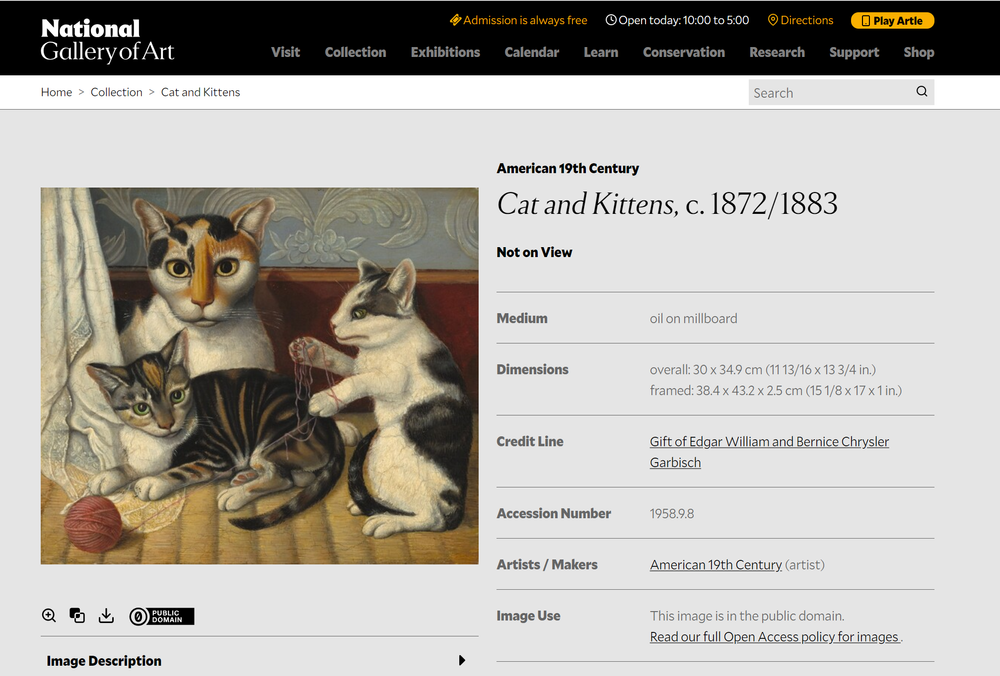Click the National Gallery of Art logo
The image size is (1000, 676).
pos(107,40)
